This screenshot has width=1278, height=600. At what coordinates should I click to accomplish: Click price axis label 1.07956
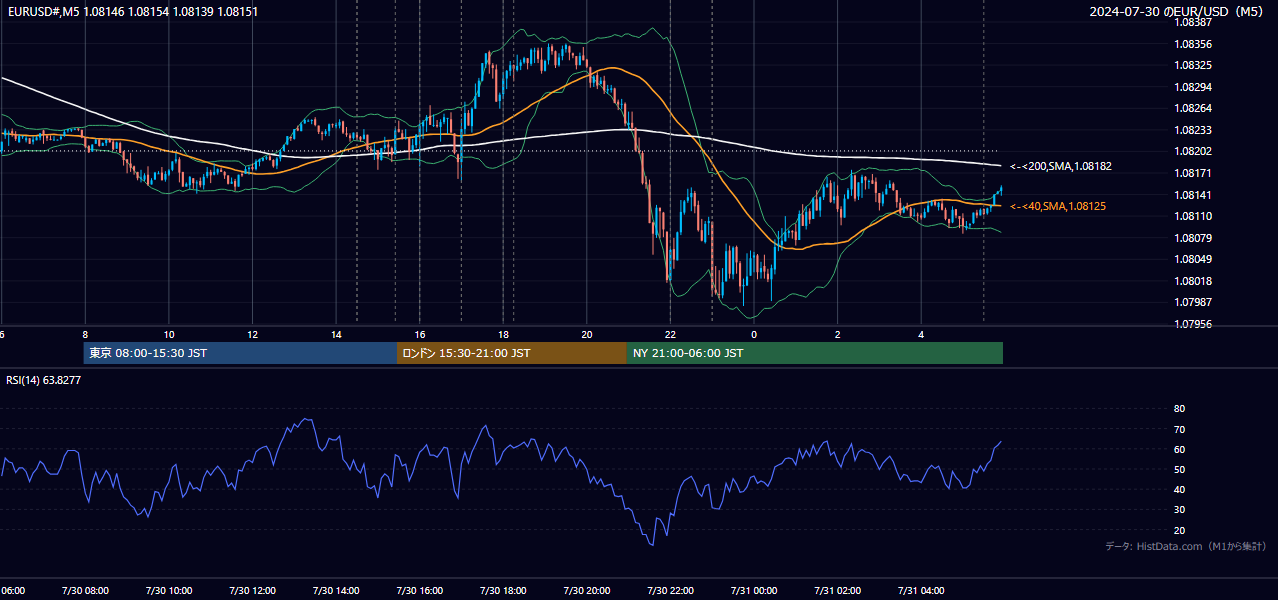(x=1194, y=324)
